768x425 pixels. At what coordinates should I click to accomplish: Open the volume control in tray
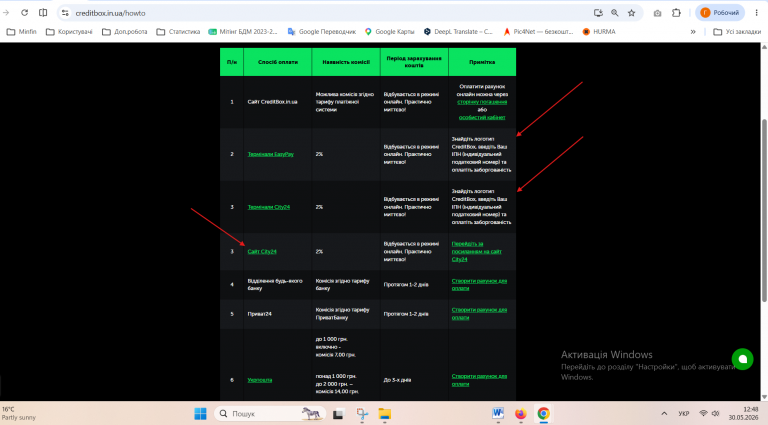click(x=715, y=414)
